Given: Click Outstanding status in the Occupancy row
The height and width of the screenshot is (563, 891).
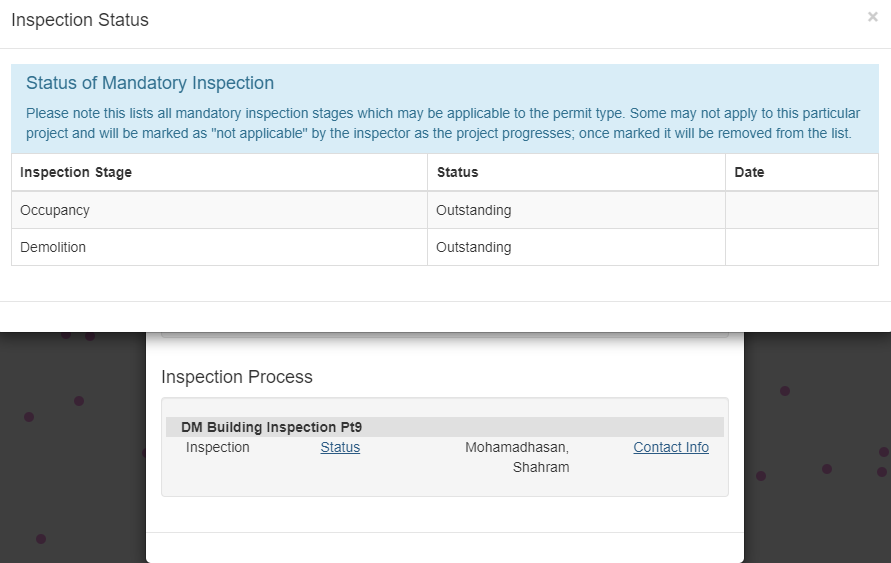Looking at the screenshot, I should click(x=474, y=210).
